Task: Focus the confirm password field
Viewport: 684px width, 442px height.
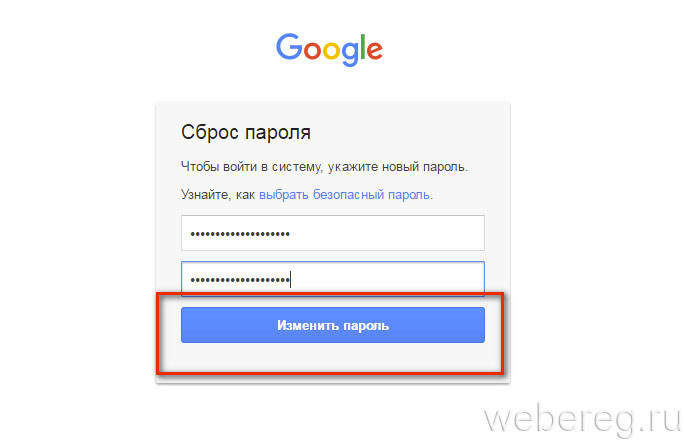Action: tap(333, 279)
